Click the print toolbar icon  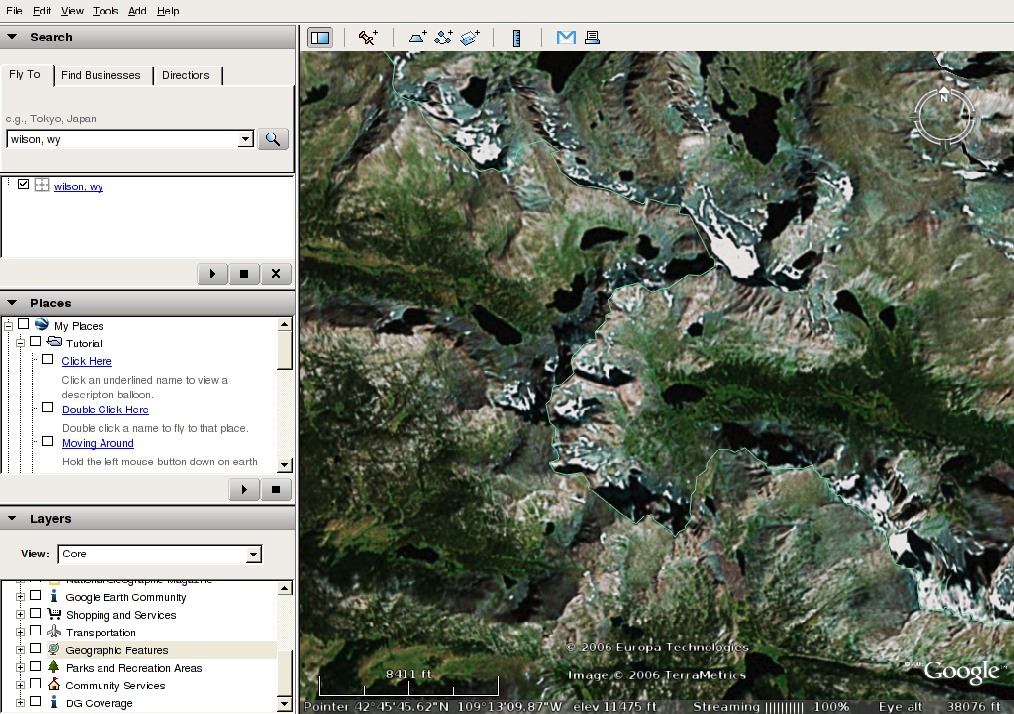592,38
